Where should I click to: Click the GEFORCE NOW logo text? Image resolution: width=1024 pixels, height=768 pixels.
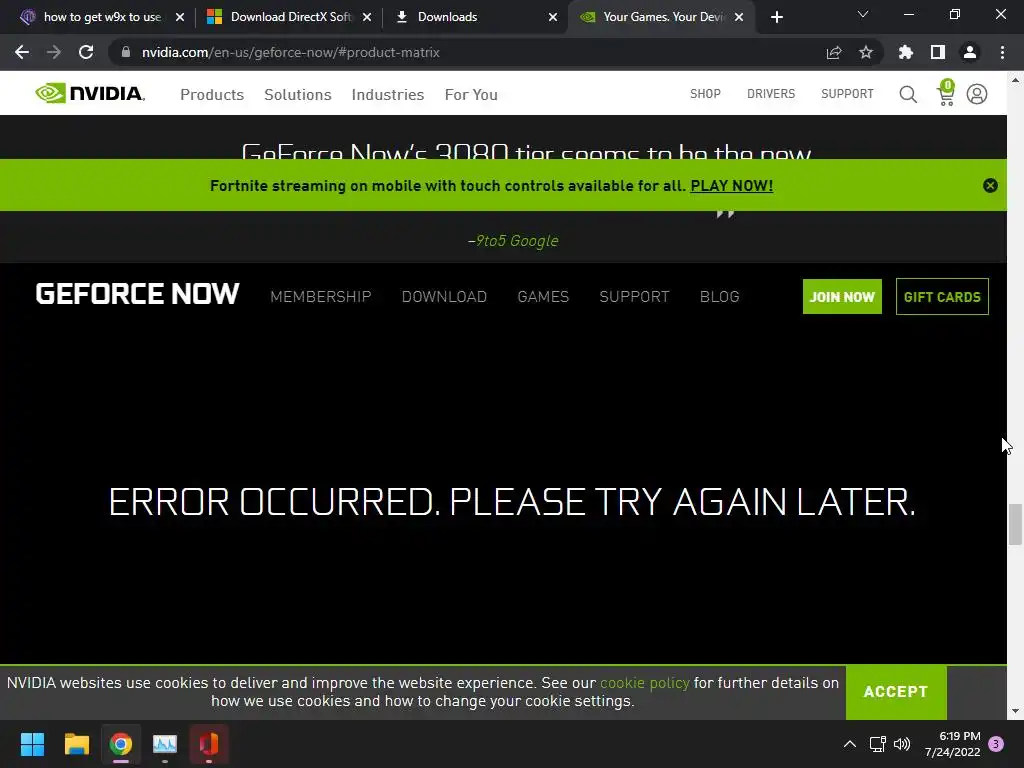click(137, 295)
